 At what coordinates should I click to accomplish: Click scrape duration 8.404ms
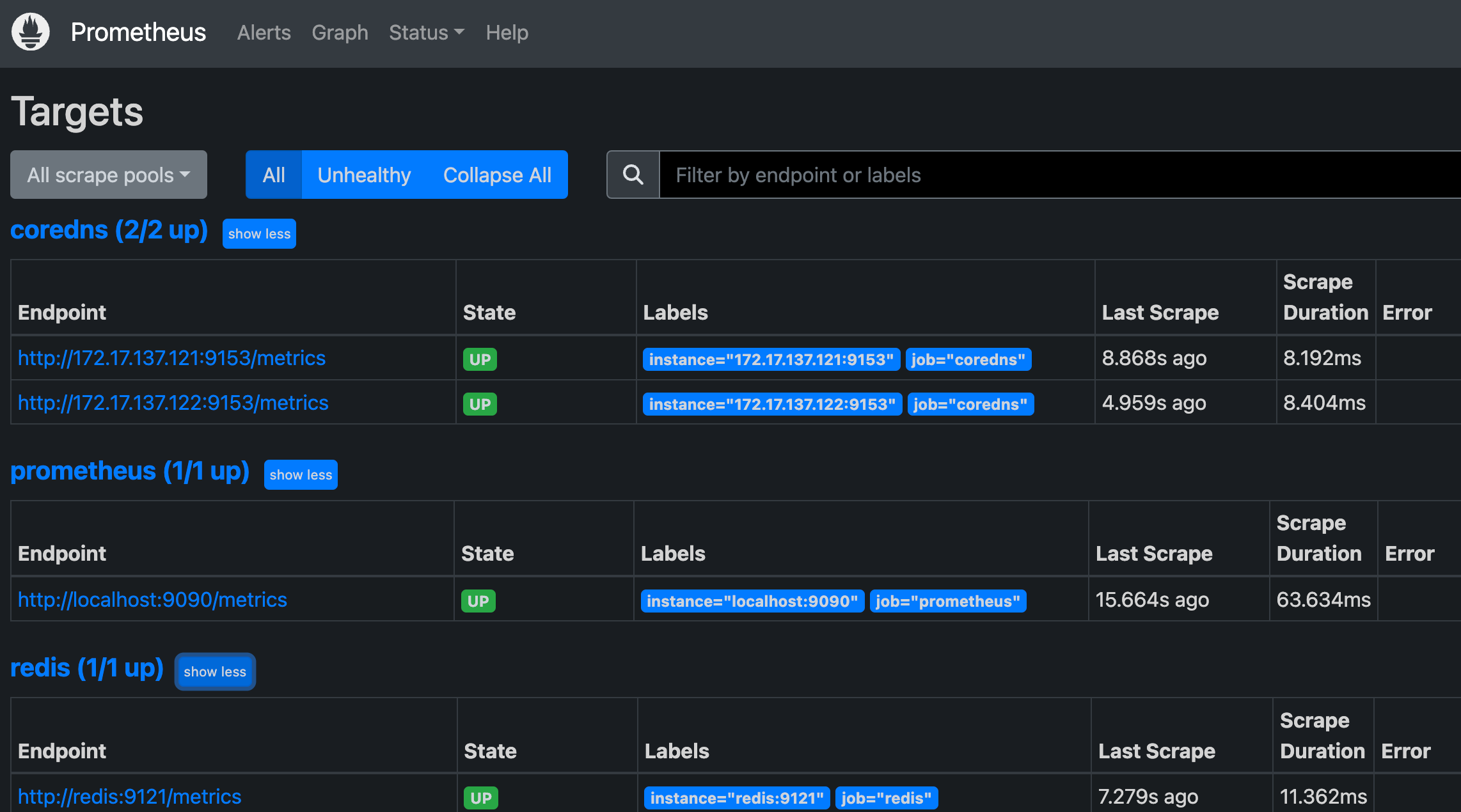coord(1324,403)
